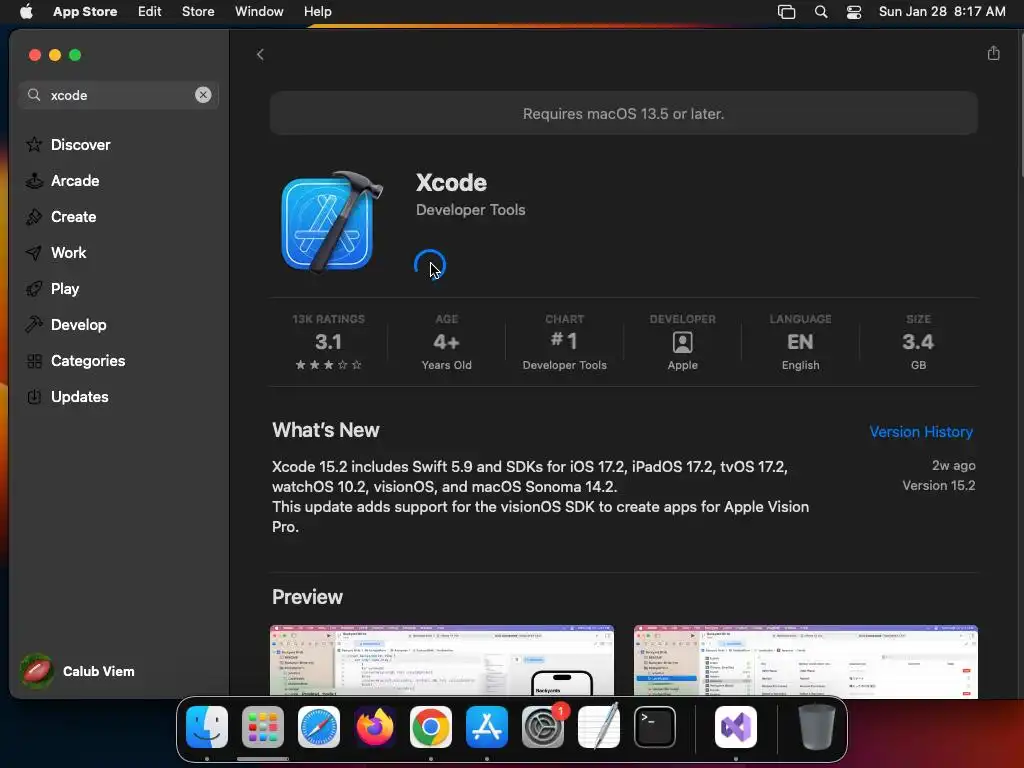The image size is (1024, 768).
Task: Open the Window menu
Action: pyautogui.click(x=259, y=12)
